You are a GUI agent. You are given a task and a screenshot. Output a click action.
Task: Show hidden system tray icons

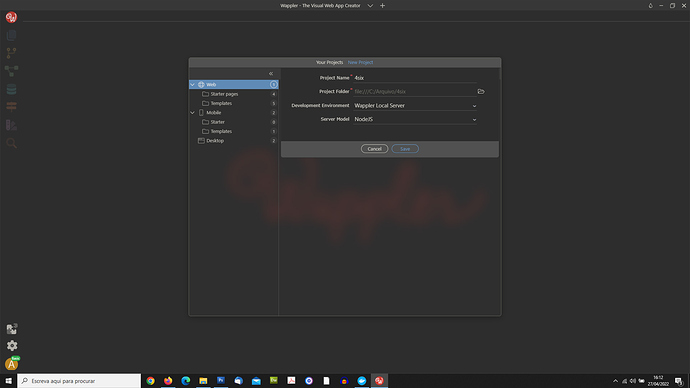click(615, 381)
